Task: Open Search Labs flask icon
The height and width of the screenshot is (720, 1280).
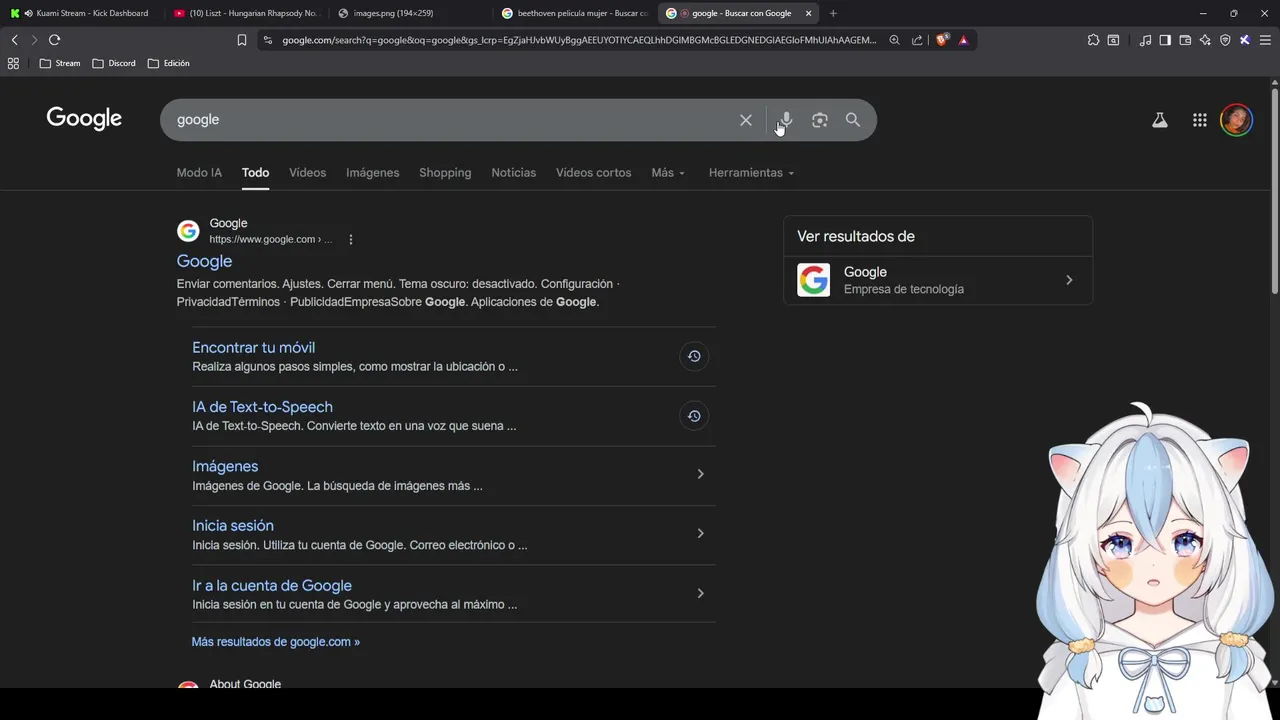Action: [1160, 120]
